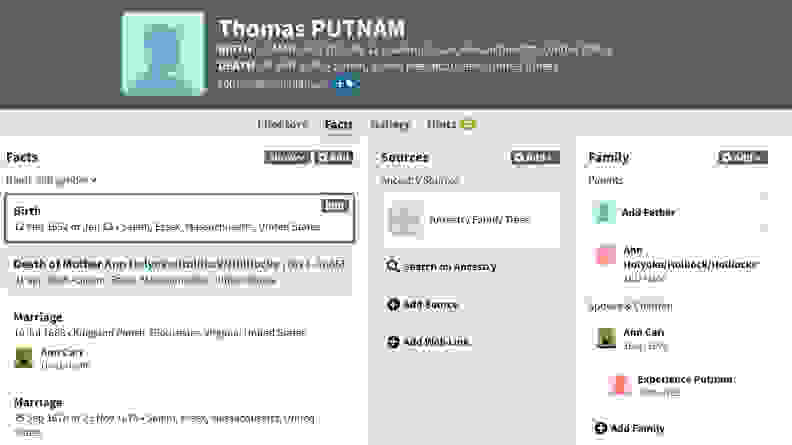Click the Add Web Link icon
The width and height of the screenshot is (792, 445).
pos(393,342)
